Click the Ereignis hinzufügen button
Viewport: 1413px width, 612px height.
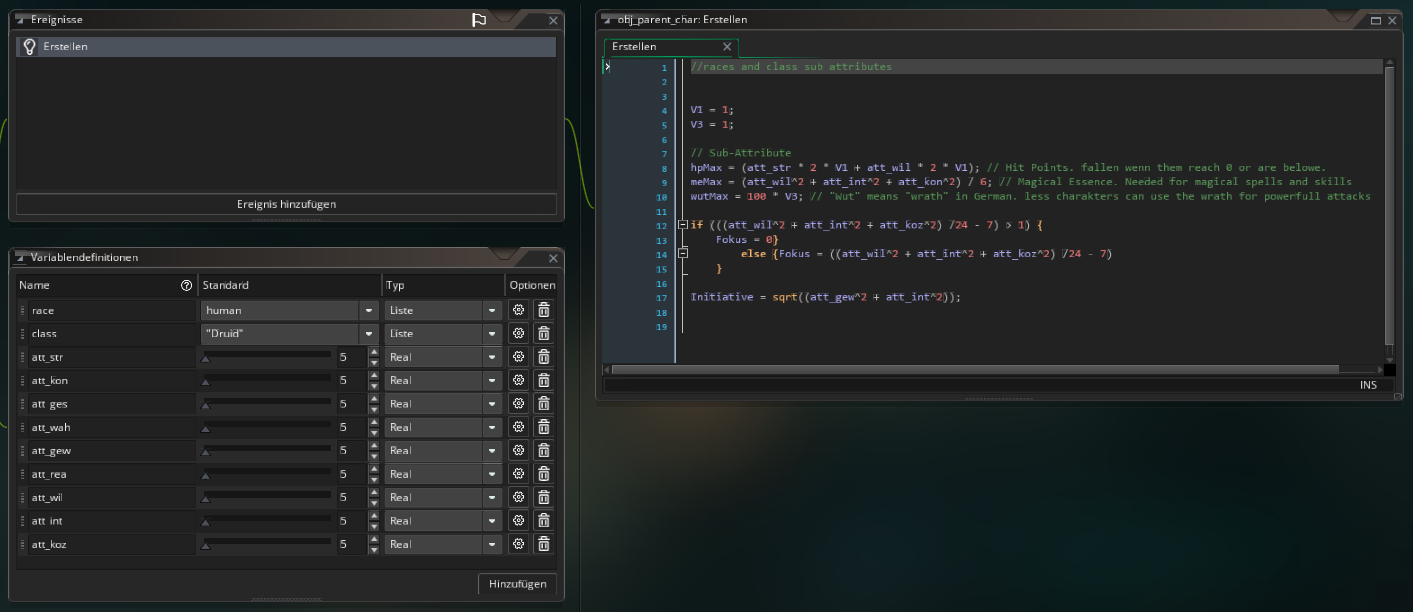(286, 204)
